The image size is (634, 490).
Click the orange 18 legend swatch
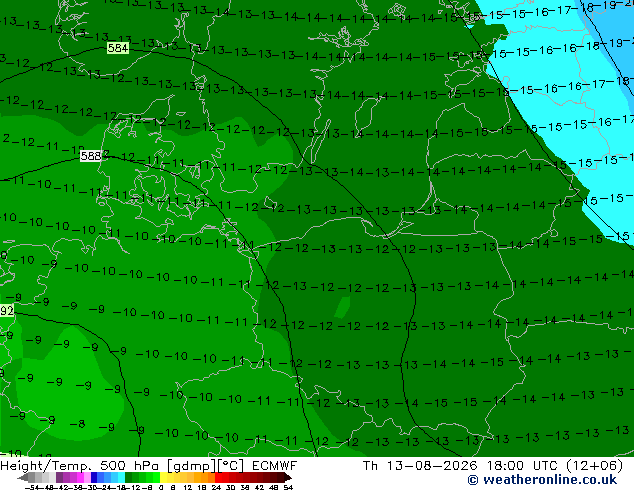205,477
